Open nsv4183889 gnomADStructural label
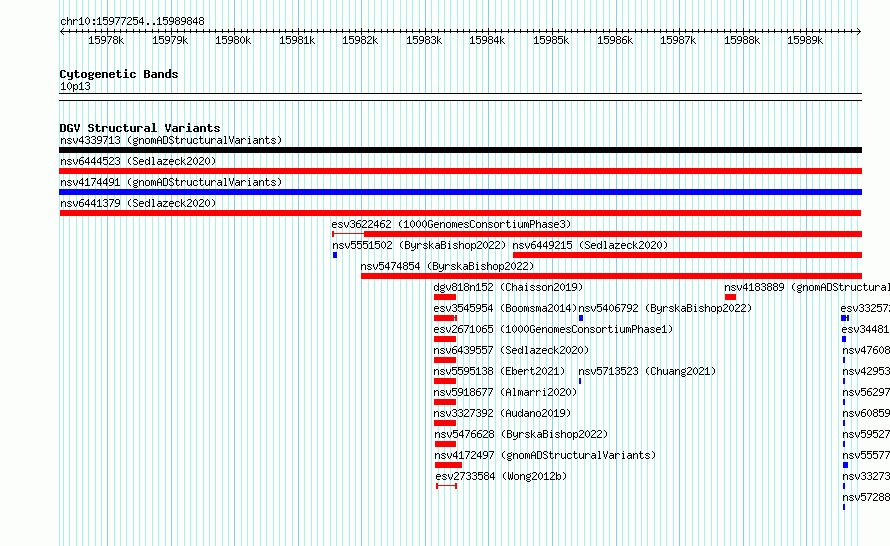The image size is (890, 546). click(x=807, y=287)
